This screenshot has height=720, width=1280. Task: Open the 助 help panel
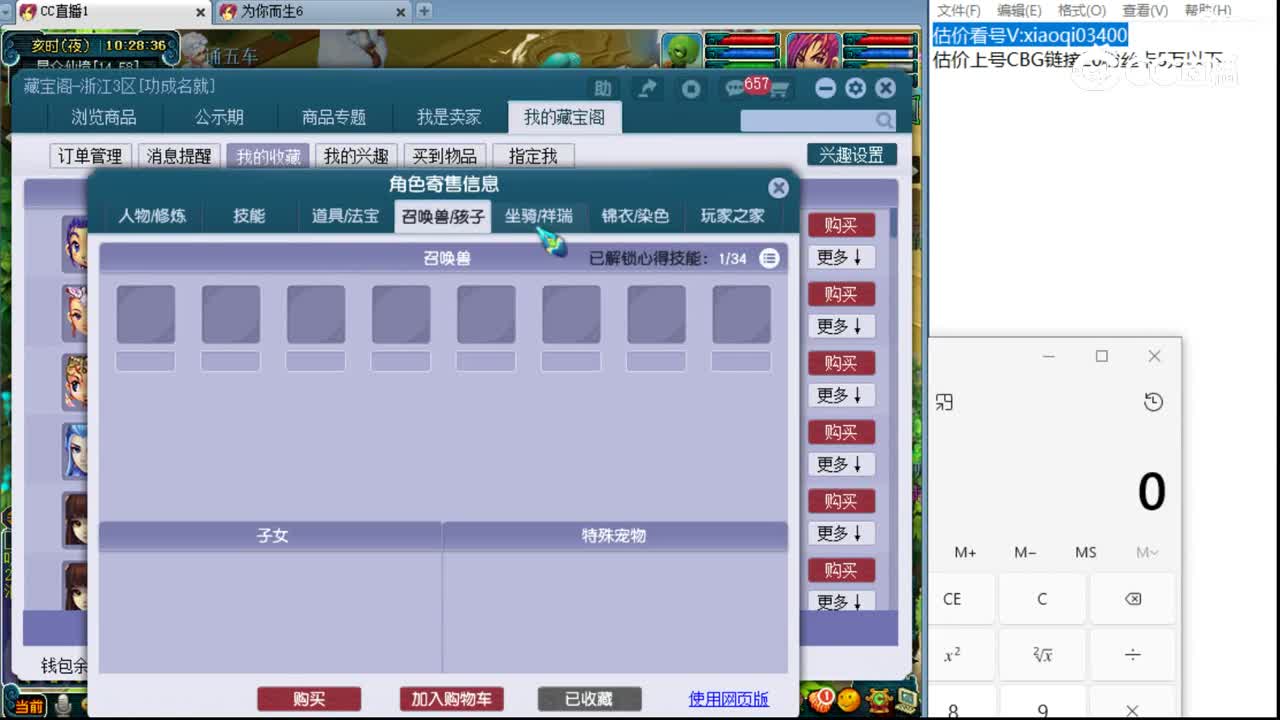click(603, 88)
